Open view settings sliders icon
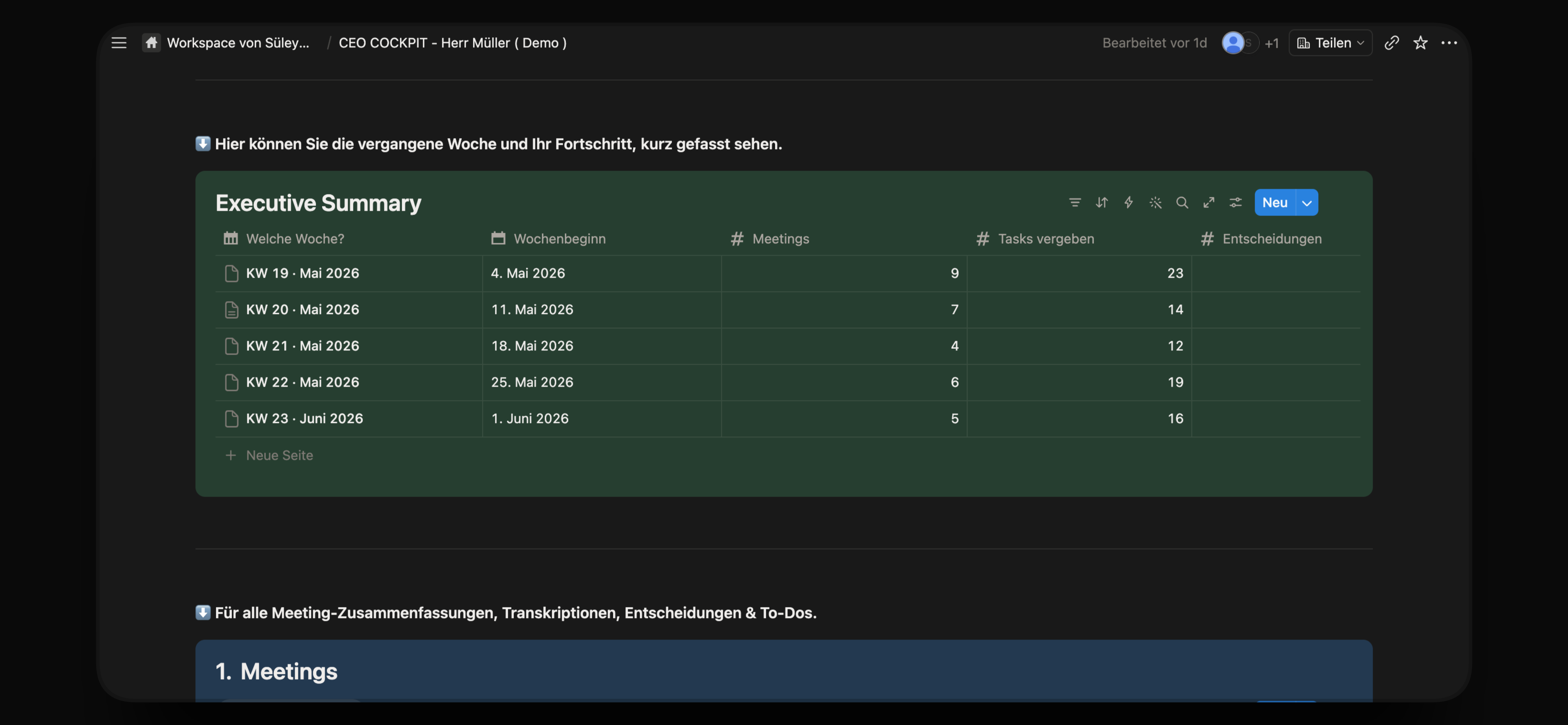Screen dimensions: 1568x725 (x=1236, y=203)
